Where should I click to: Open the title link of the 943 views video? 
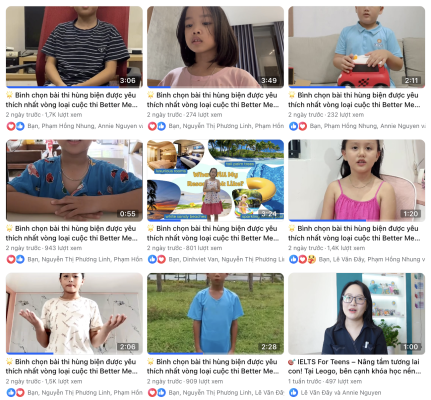72,233
